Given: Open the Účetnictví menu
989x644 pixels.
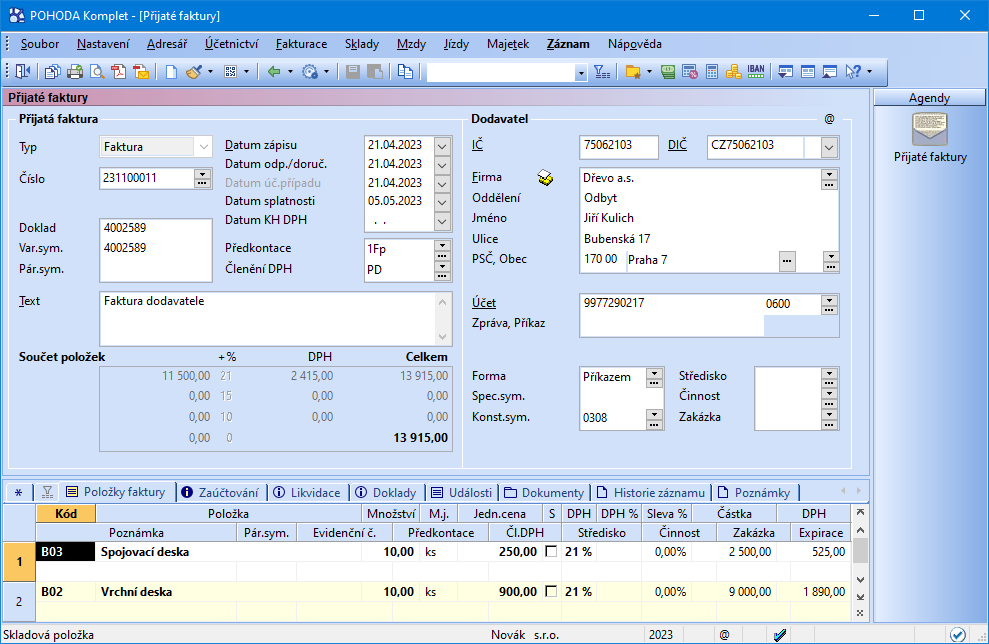Looking at the screenshot, I should tap(231, 44).
